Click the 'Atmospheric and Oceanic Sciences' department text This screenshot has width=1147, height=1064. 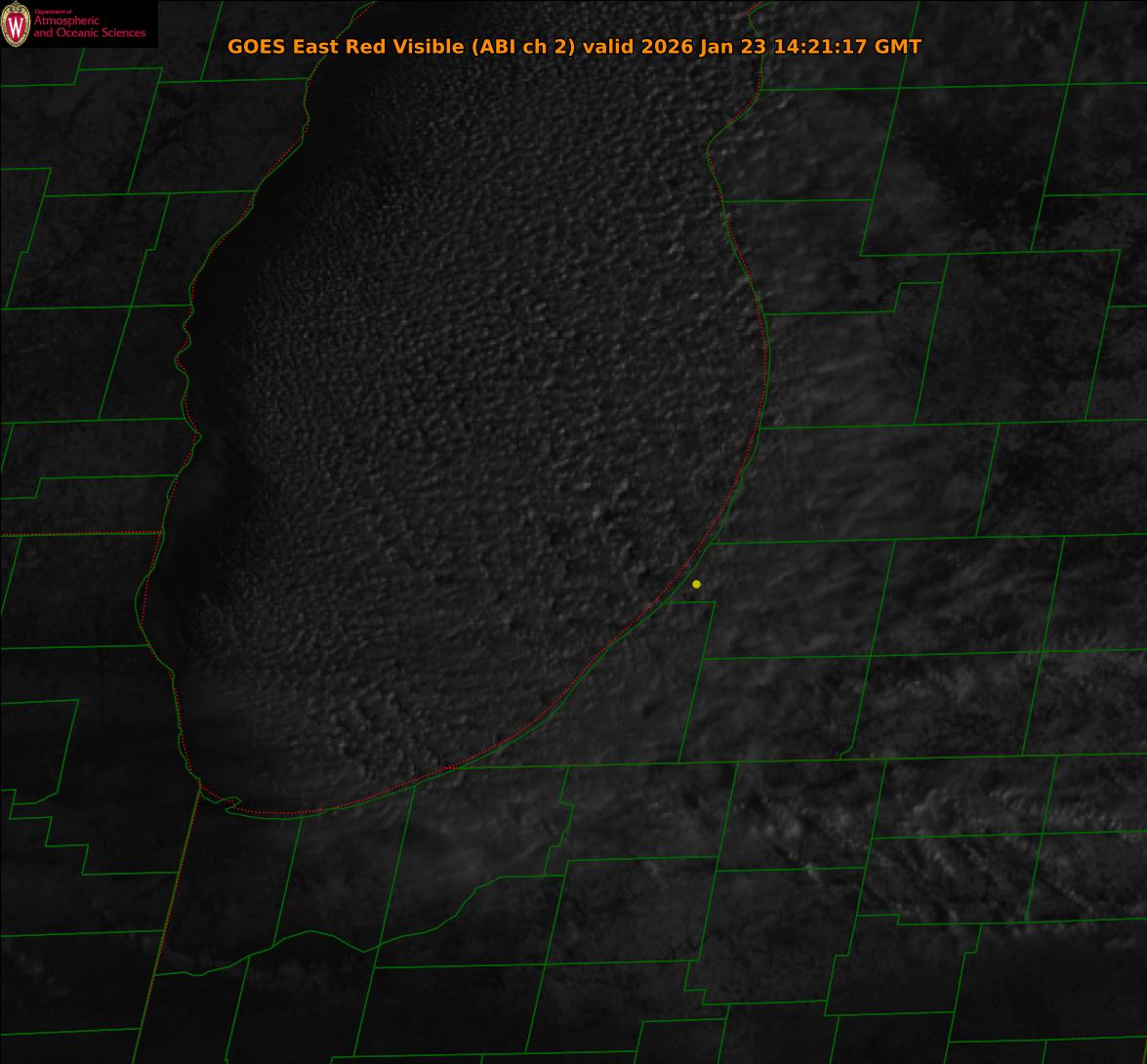click(89, 25)
